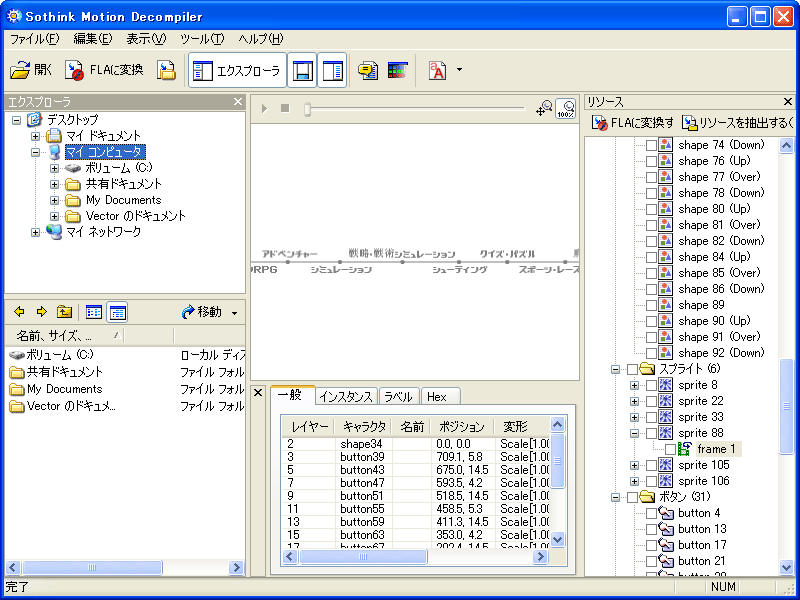Select the 一般 tab

[292, 395]
